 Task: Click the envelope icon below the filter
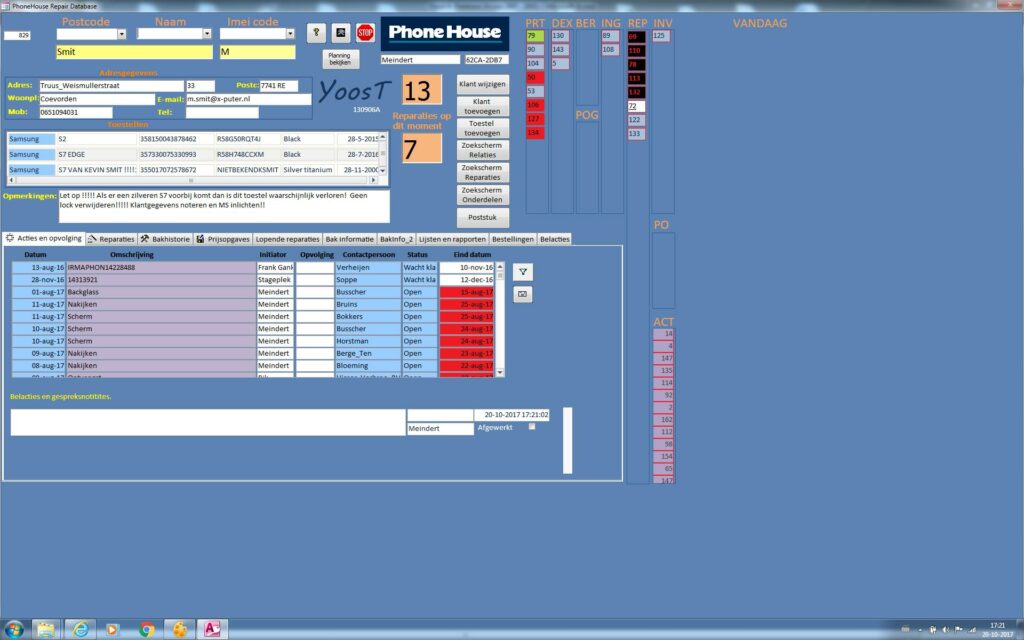(522, 294)
